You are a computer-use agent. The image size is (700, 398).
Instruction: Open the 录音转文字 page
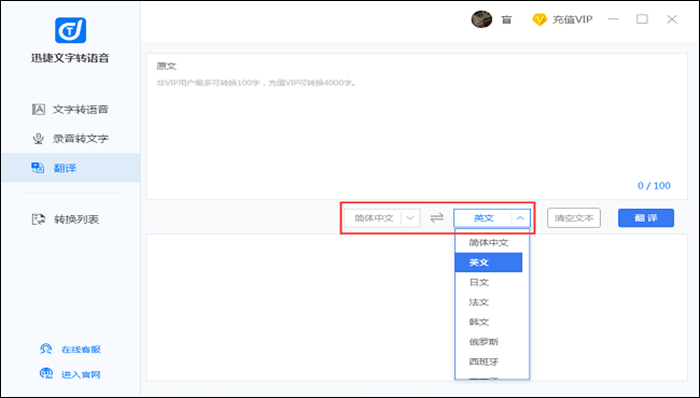click(x=71, y=139)
